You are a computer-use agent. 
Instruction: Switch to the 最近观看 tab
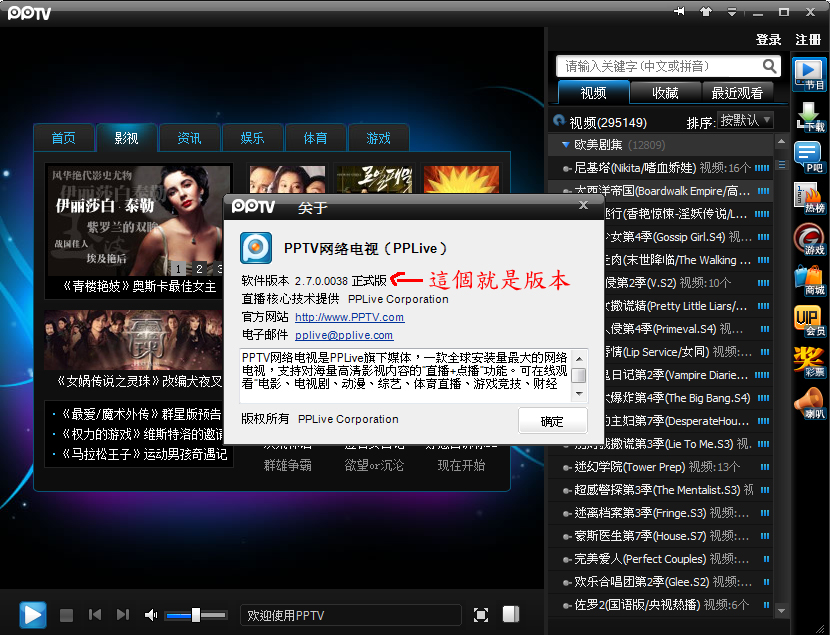[737, 93]
